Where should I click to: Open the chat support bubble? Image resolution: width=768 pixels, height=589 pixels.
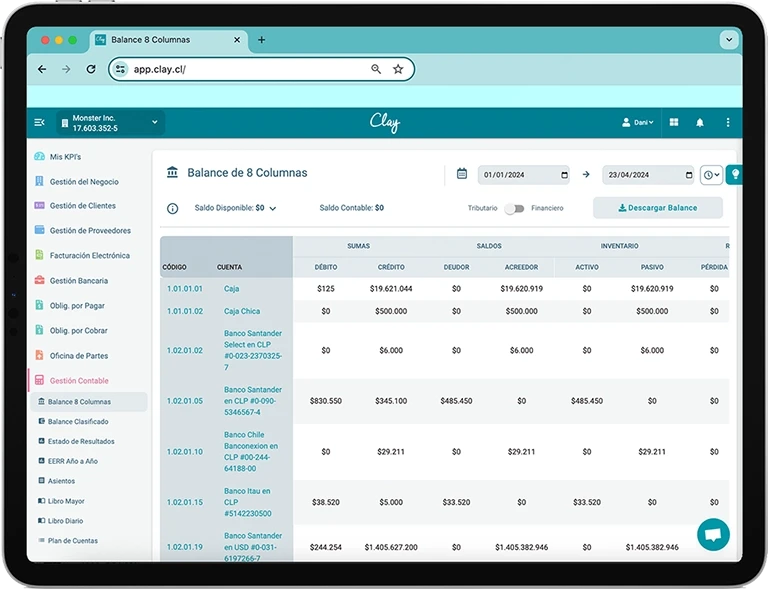(713, 534)
